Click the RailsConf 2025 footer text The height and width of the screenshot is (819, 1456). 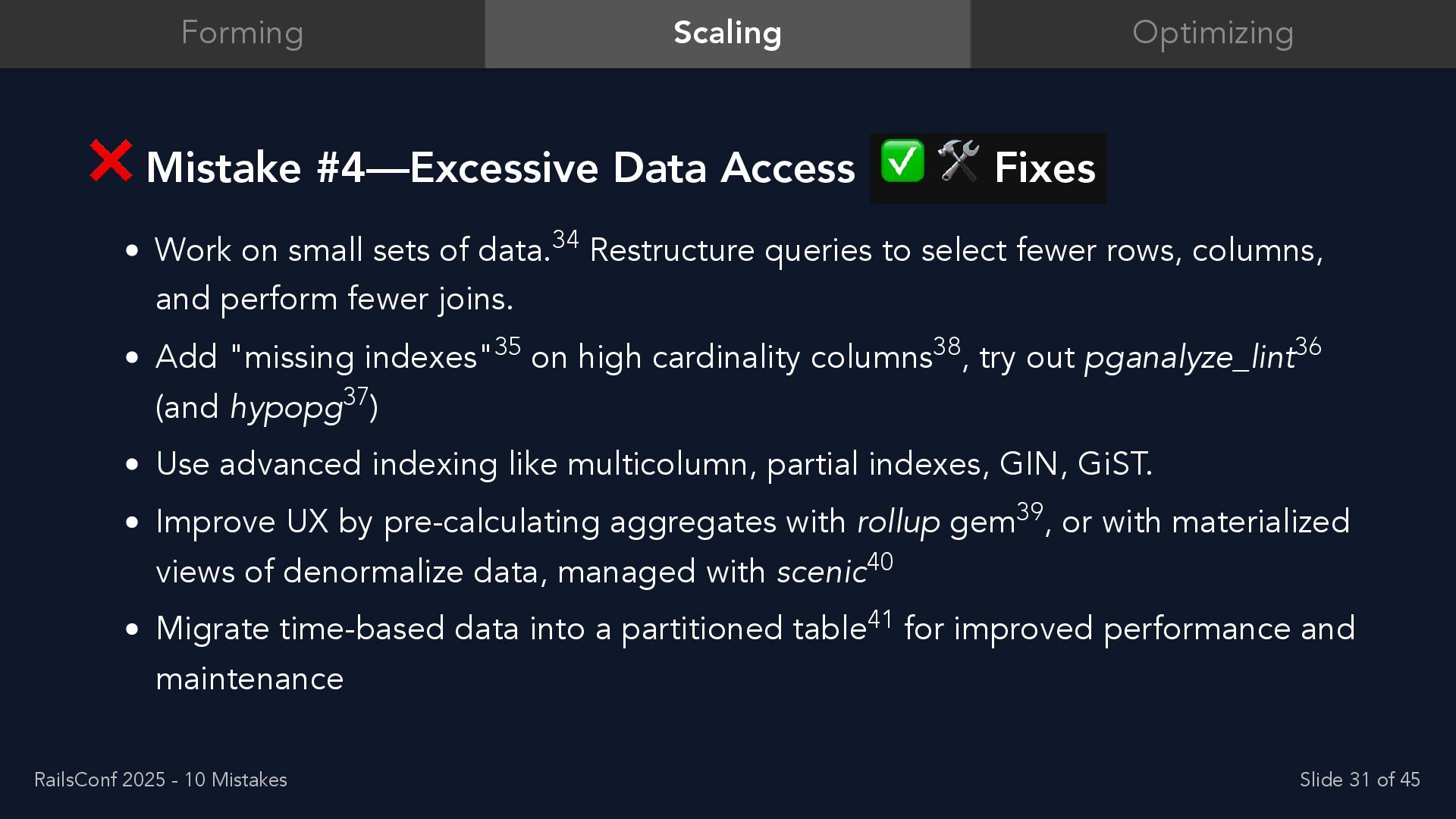161,780
